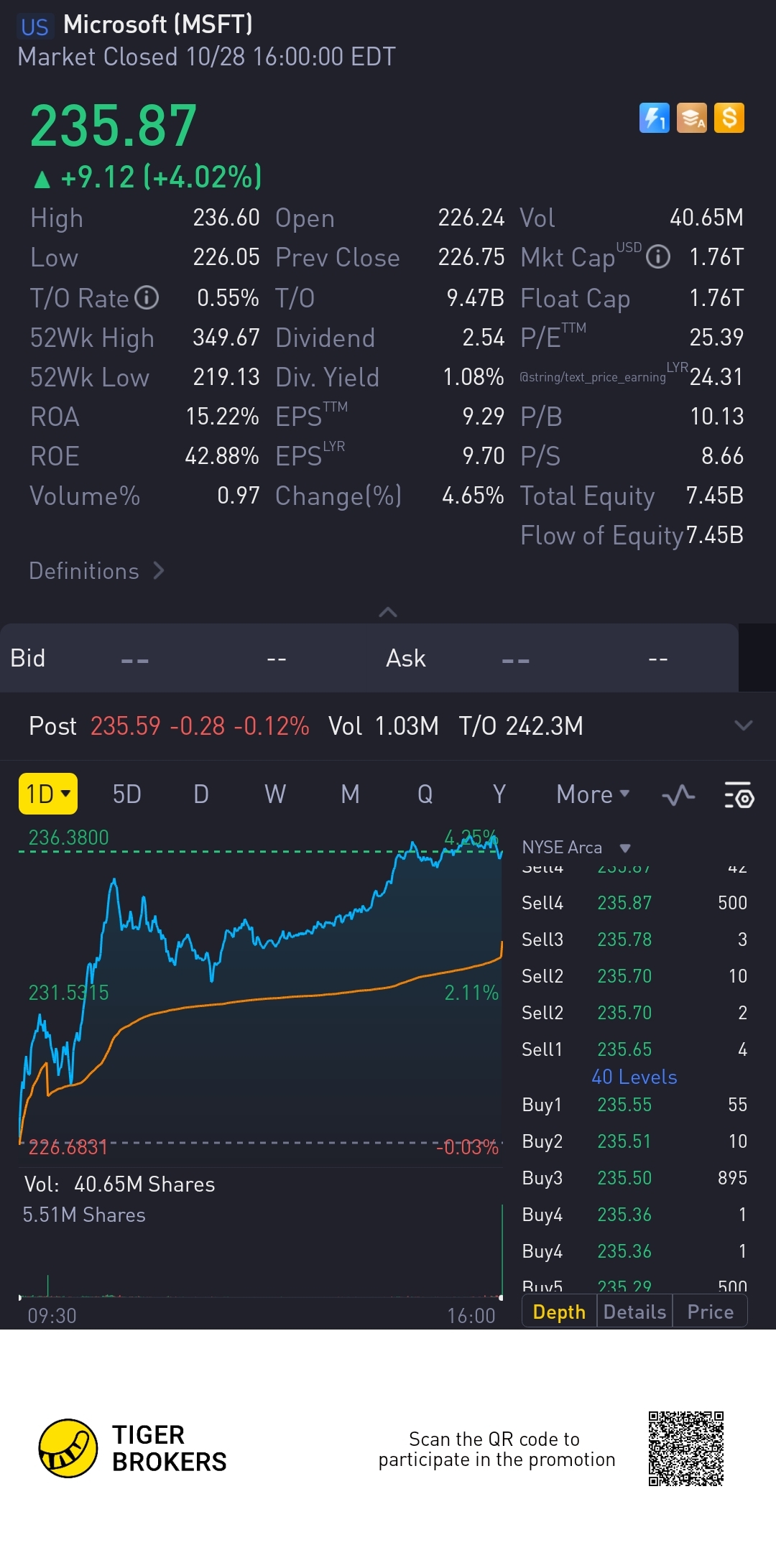Switch to the Details tab
776x1568 pixels.
click(634, 1312)
